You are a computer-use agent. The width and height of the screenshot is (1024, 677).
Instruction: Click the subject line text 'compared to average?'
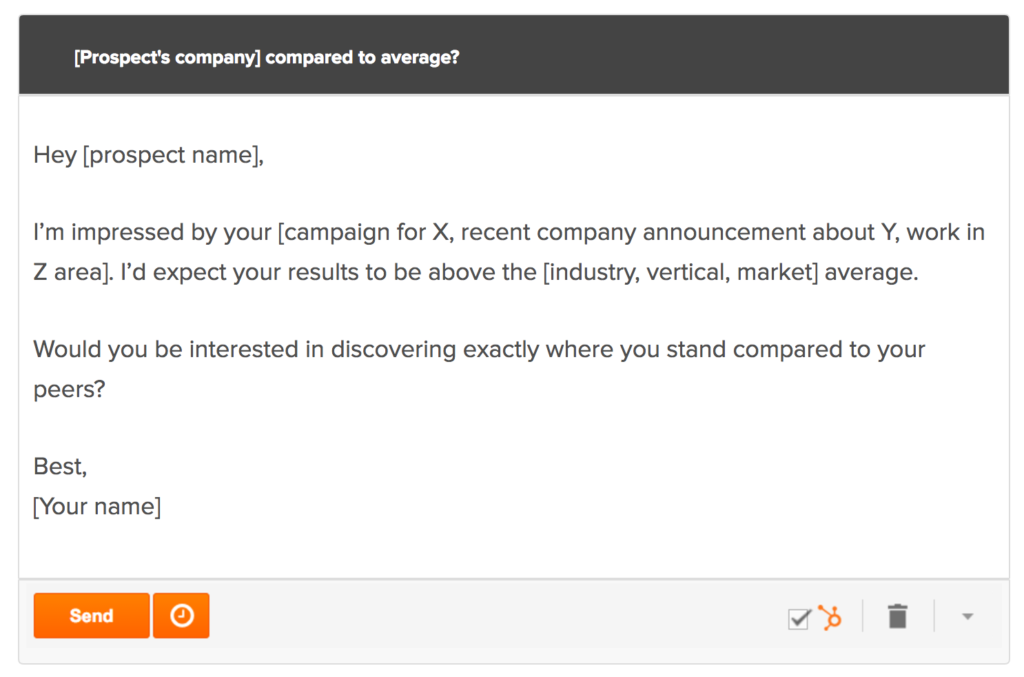[x=362, y=57]
